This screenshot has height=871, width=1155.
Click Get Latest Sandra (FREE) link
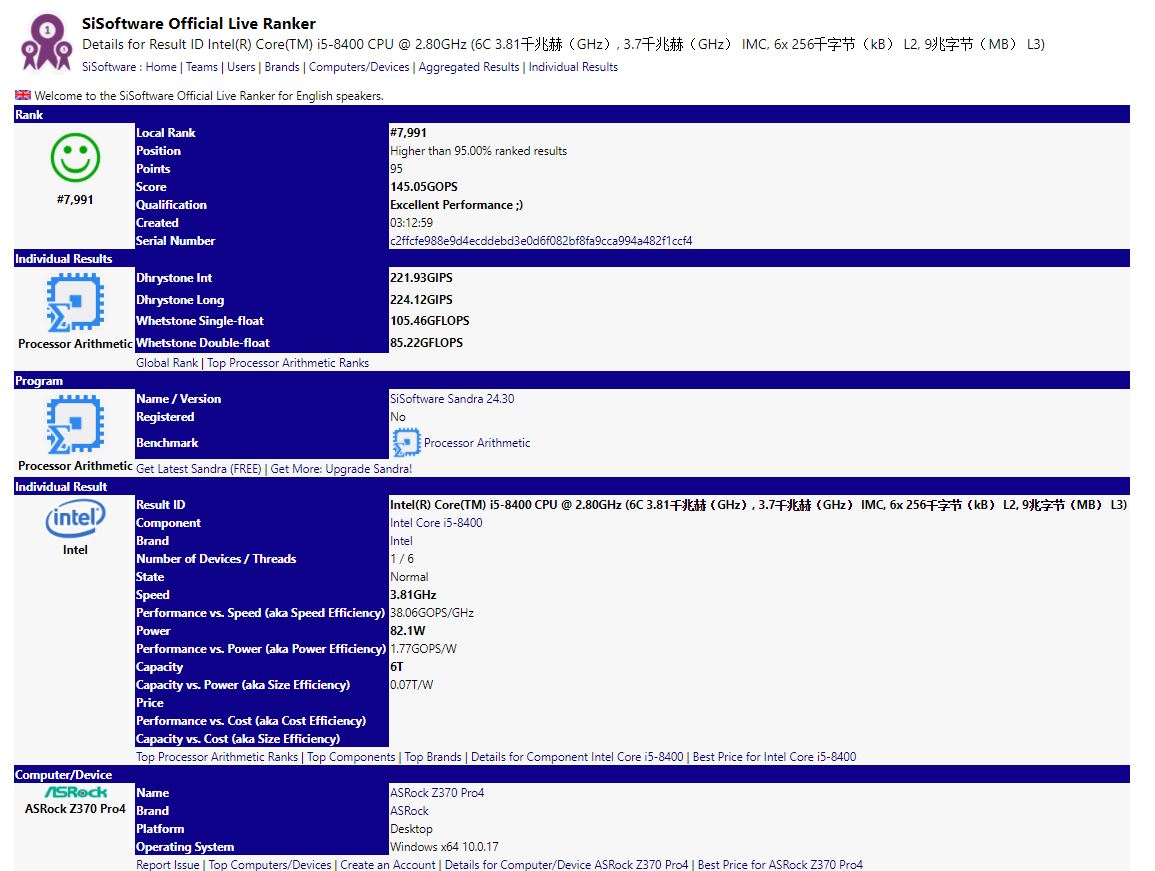pyautogui.click(x=199, y=469)
